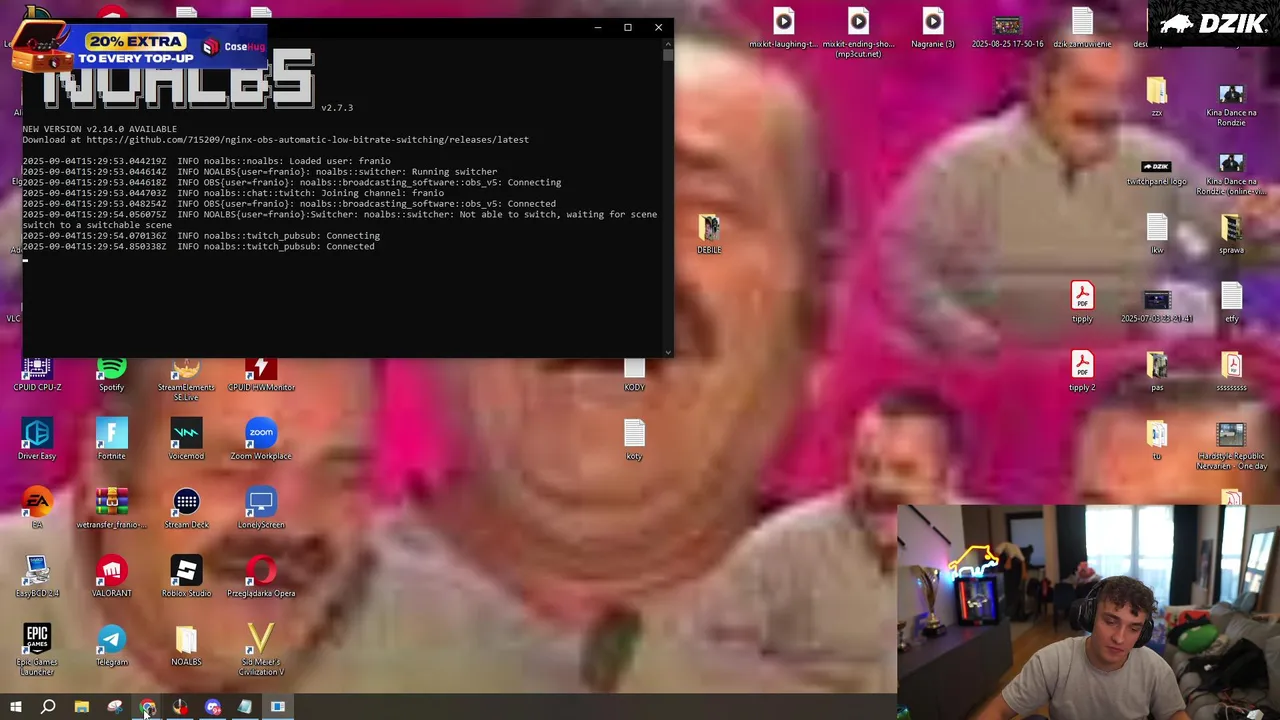
Task: Open the sprawa folder
Action: pyautogui.click(x=1231, y=234)
